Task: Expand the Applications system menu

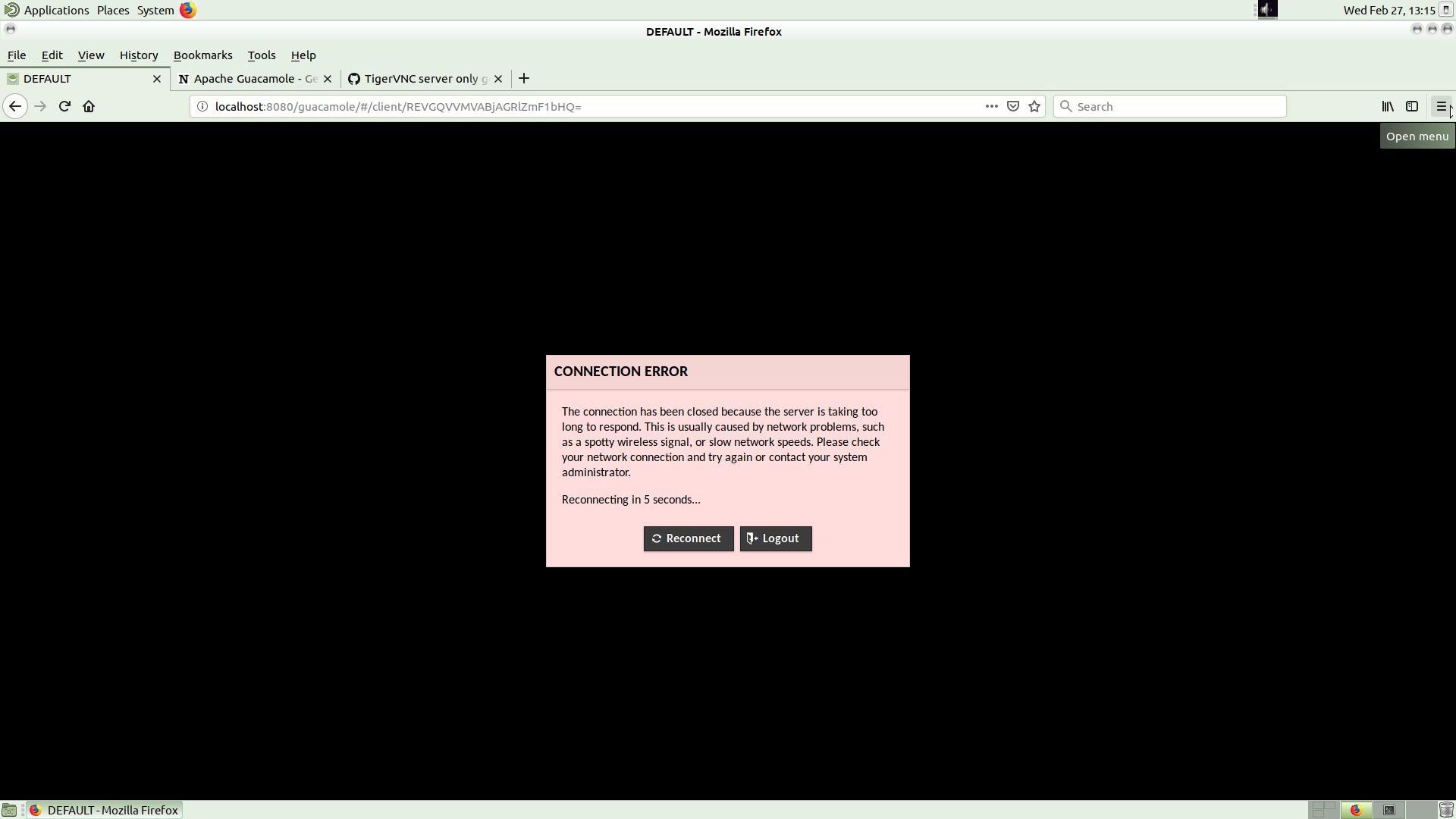Action: point(55,10)
